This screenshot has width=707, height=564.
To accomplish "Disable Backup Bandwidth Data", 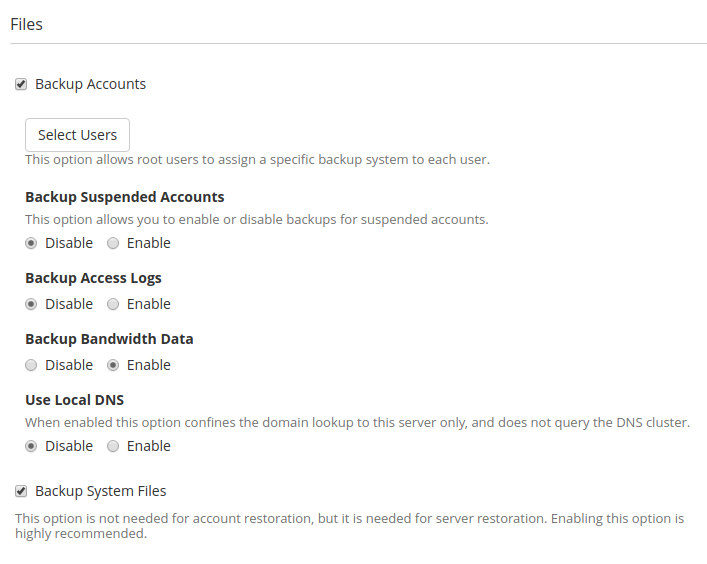I will tap(31, 365).
